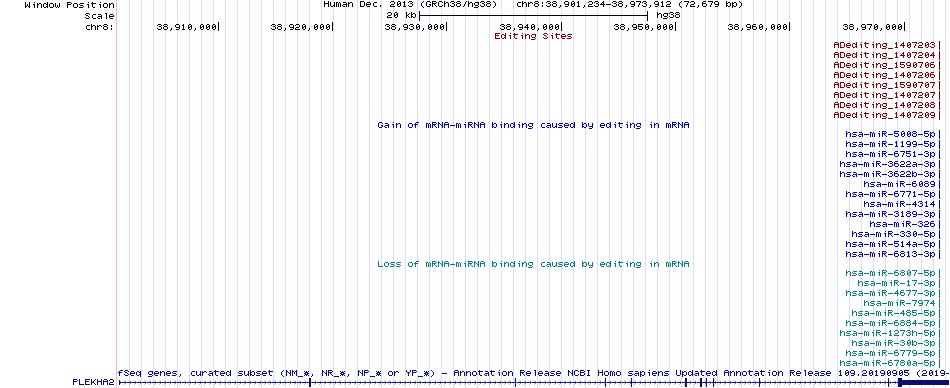The width and height of the screenshot is (950, 388).
Task: Open hsa-miR-4677-3p loss item
Action: tap(891, 293)
